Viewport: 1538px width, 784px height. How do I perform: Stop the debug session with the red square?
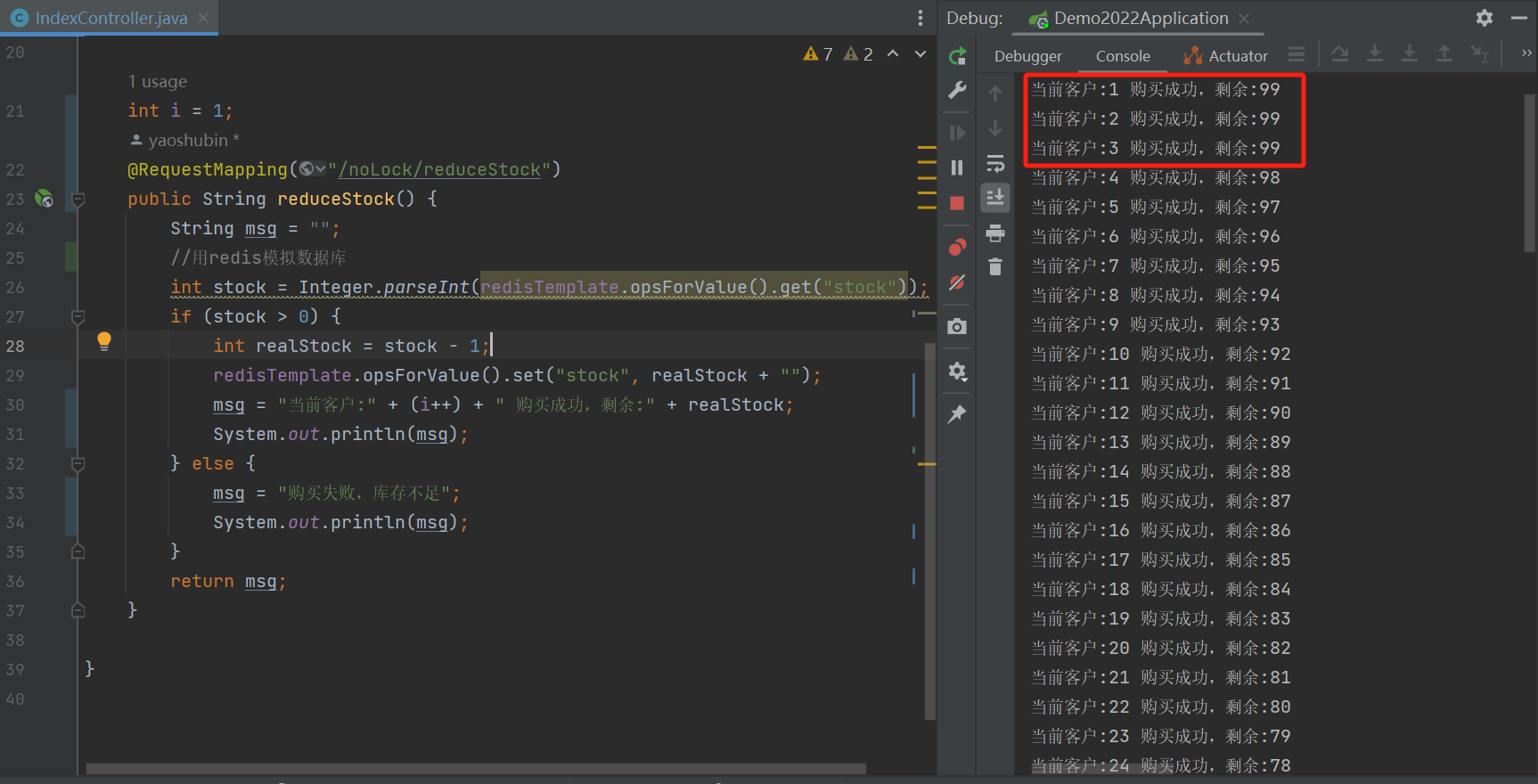point(958,203)
